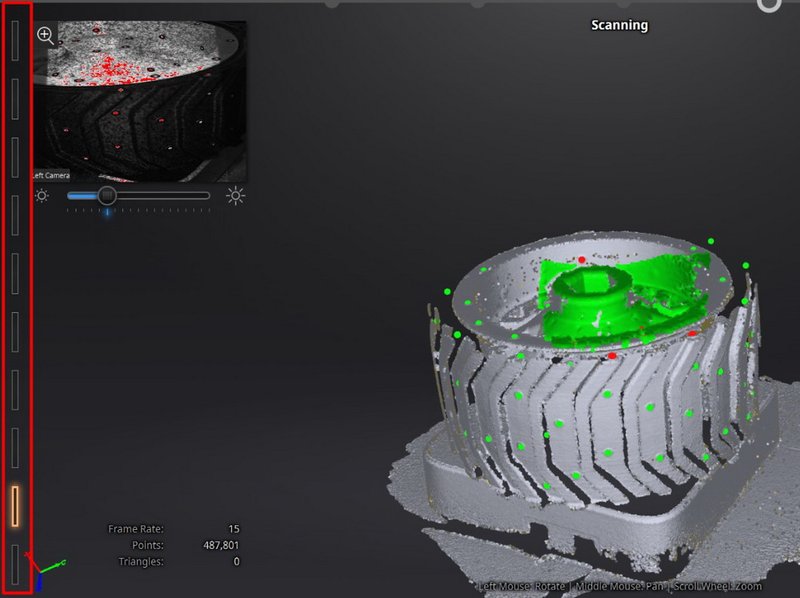
Task: Click the brightness slider handle
Action: [107, 196]
